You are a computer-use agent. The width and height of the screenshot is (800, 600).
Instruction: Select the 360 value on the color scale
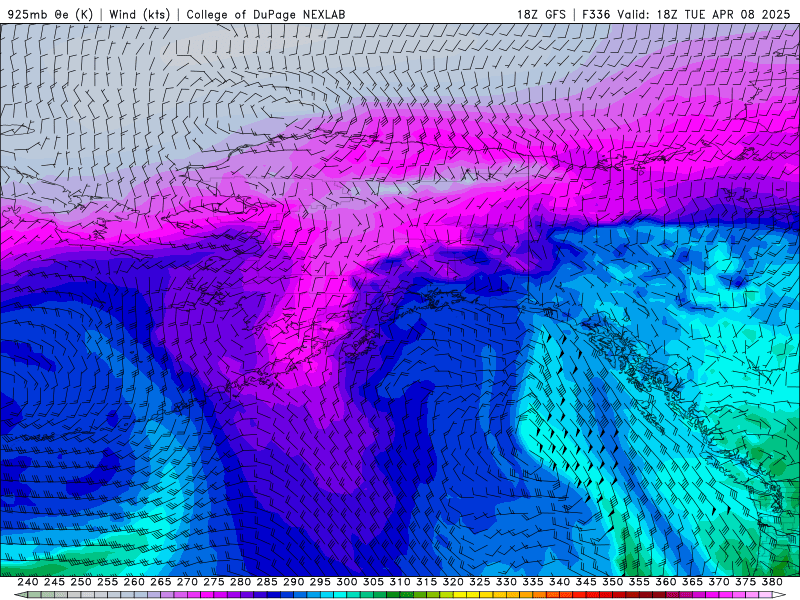pos(665,582)
